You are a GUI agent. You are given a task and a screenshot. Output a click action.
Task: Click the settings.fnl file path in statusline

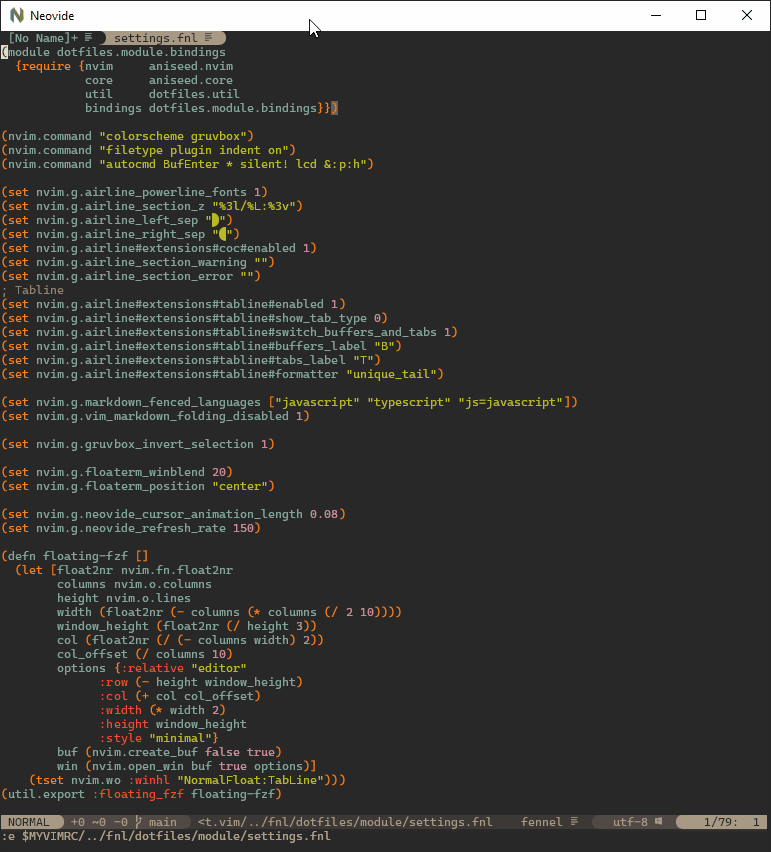[x=345, y=822]
